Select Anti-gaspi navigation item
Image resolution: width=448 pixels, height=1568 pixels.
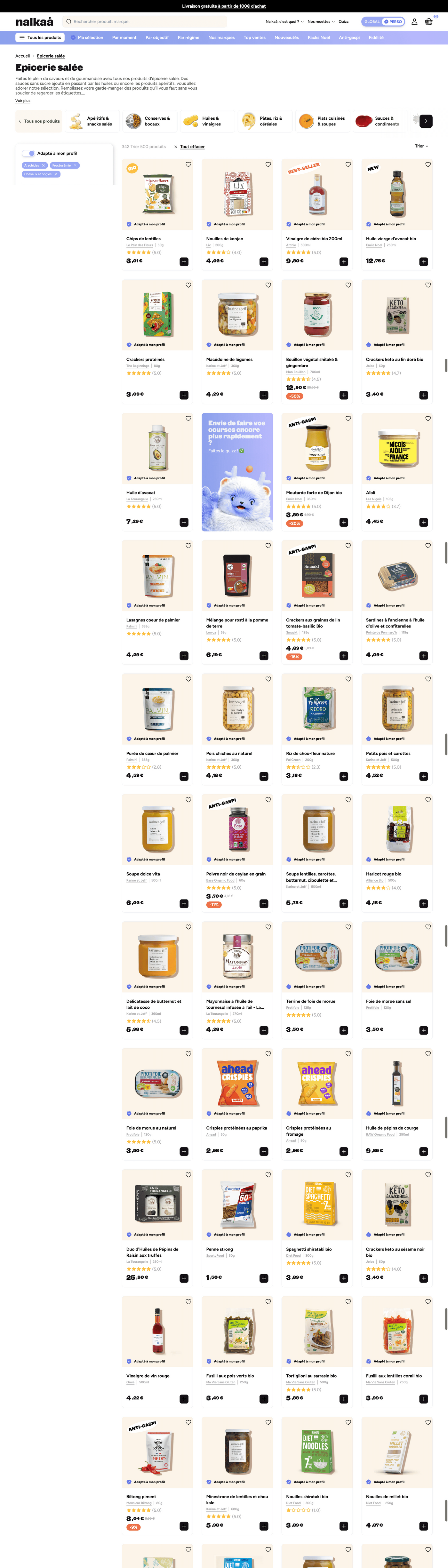[349, 38]
